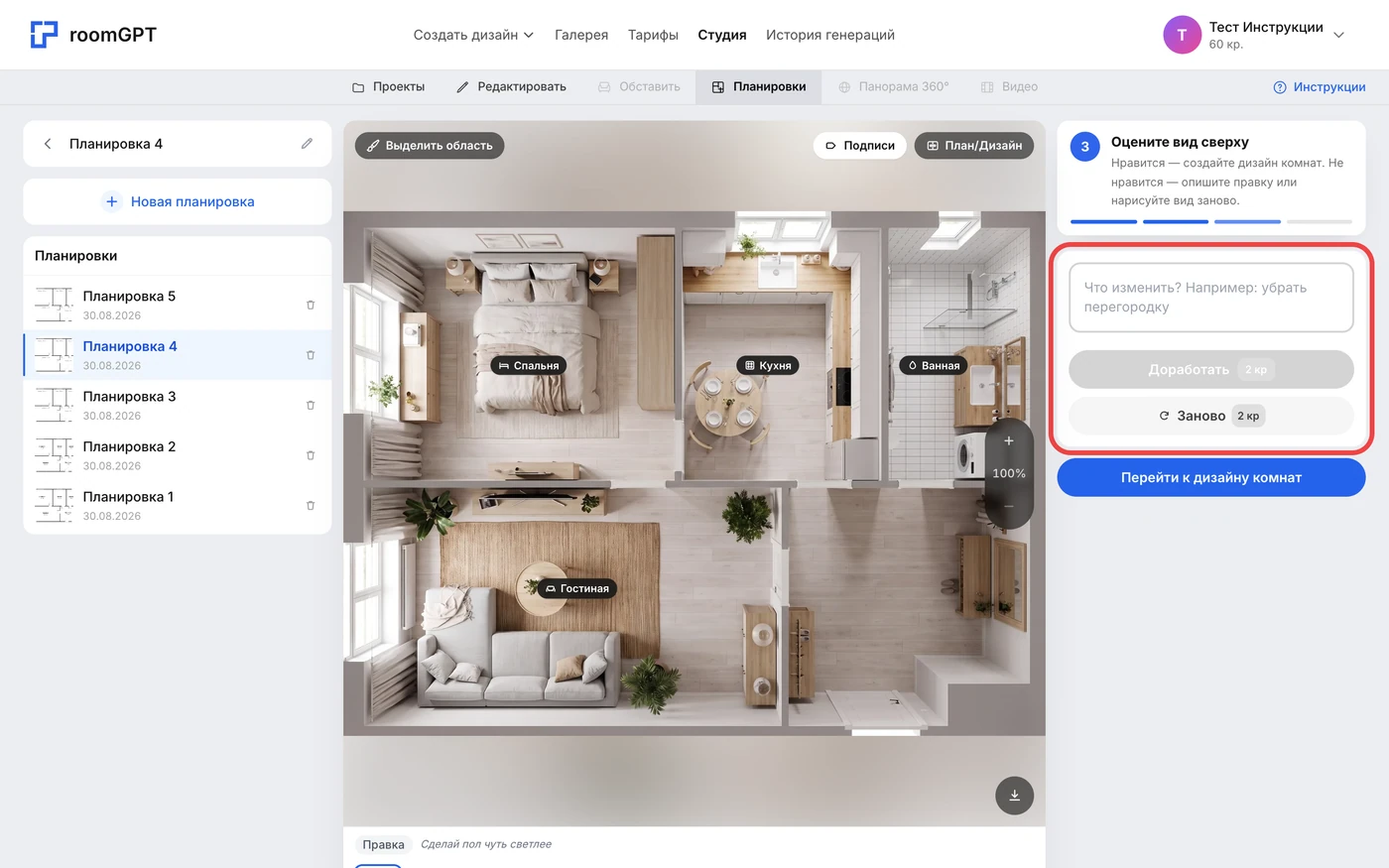Open the Галерея menu item
Viewport: 1389px width, 868px height.
[x=581, y=35]
